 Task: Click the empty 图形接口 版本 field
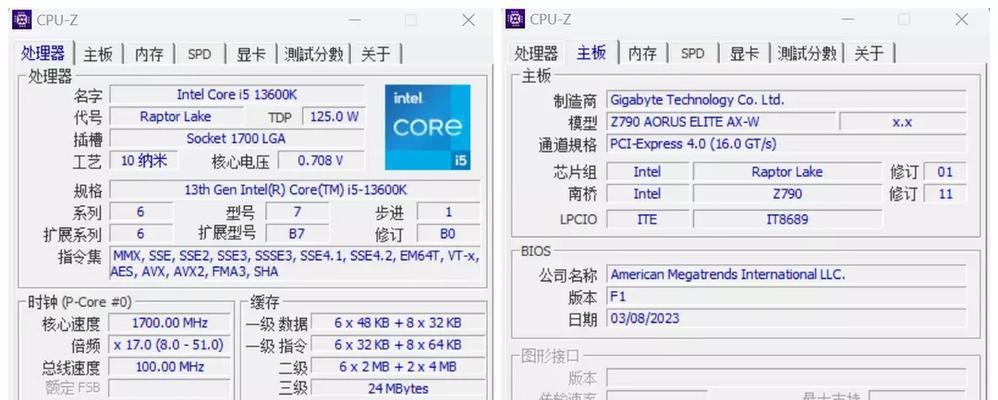[x=786, y=378]
